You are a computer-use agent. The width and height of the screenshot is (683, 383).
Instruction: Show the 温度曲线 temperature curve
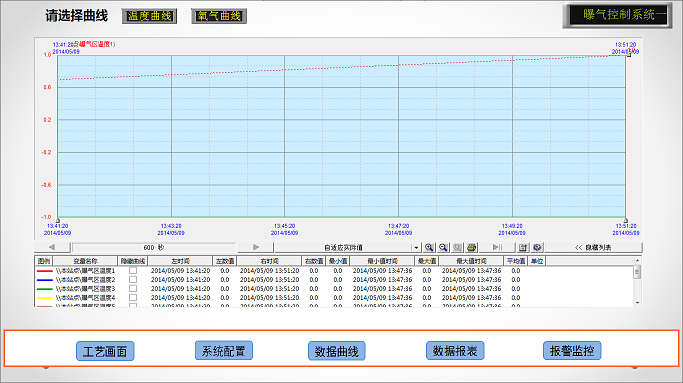tap(149, 16)
